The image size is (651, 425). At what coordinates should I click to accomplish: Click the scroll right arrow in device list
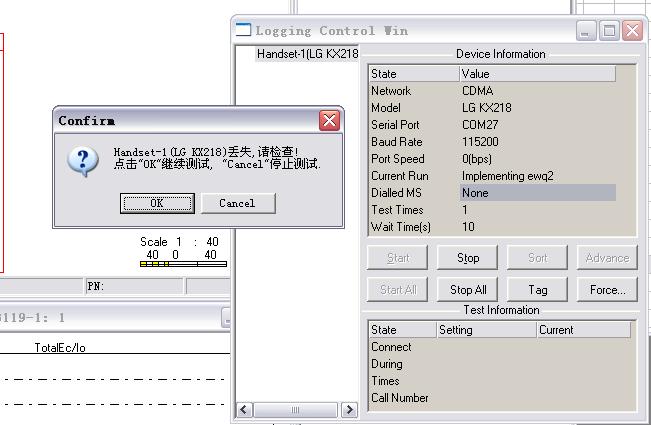click(x=349, y=410)
